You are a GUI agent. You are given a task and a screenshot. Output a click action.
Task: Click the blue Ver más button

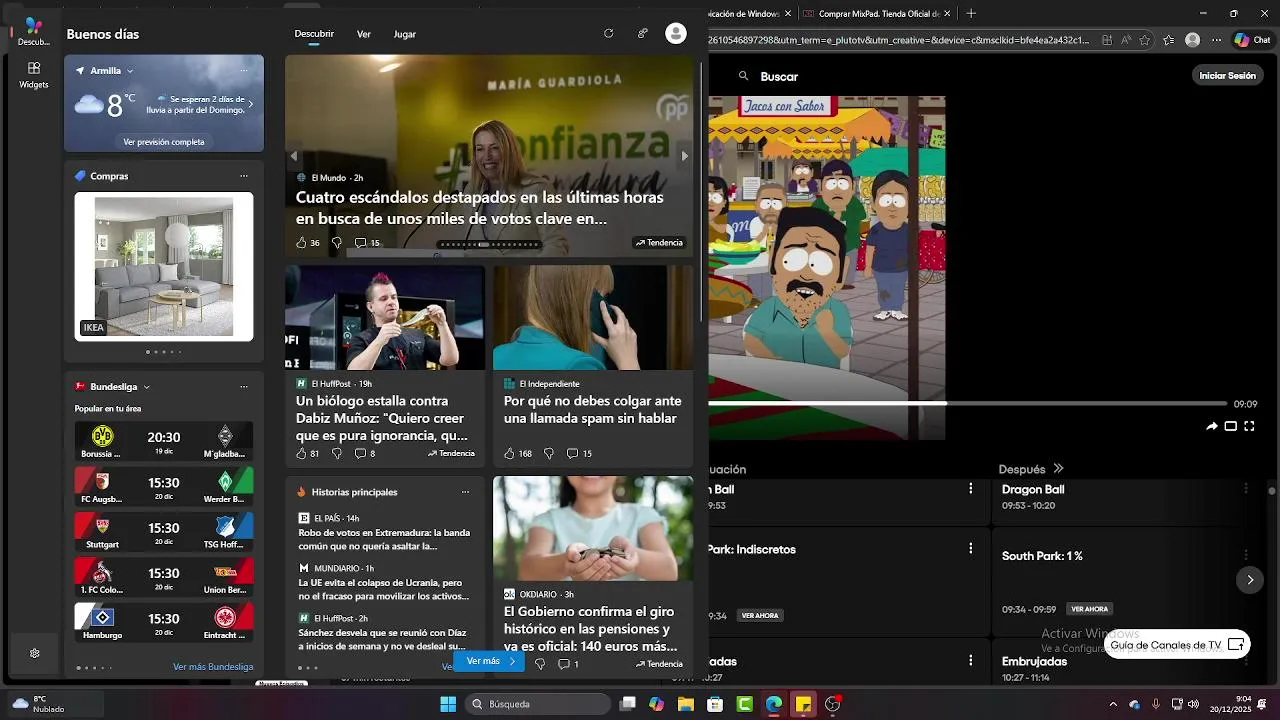pos(489,661)
